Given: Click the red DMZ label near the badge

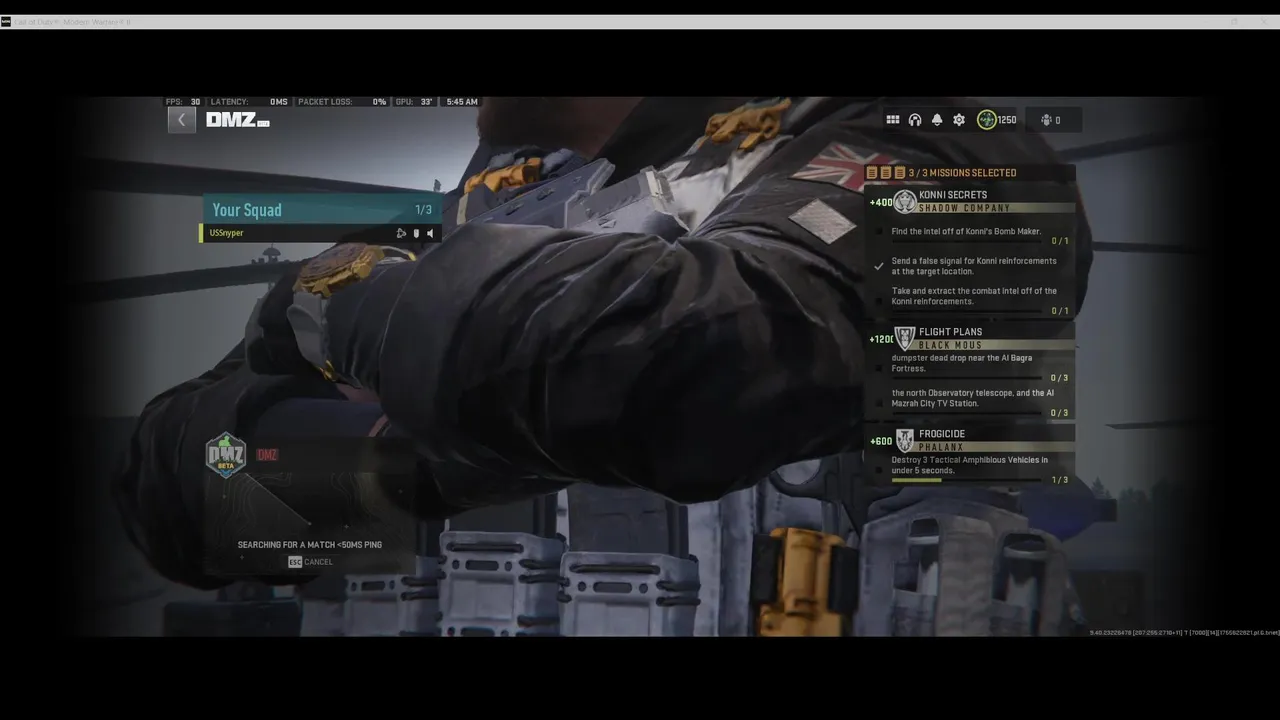Looking at the screenshot, I should [x=267, y=455].
